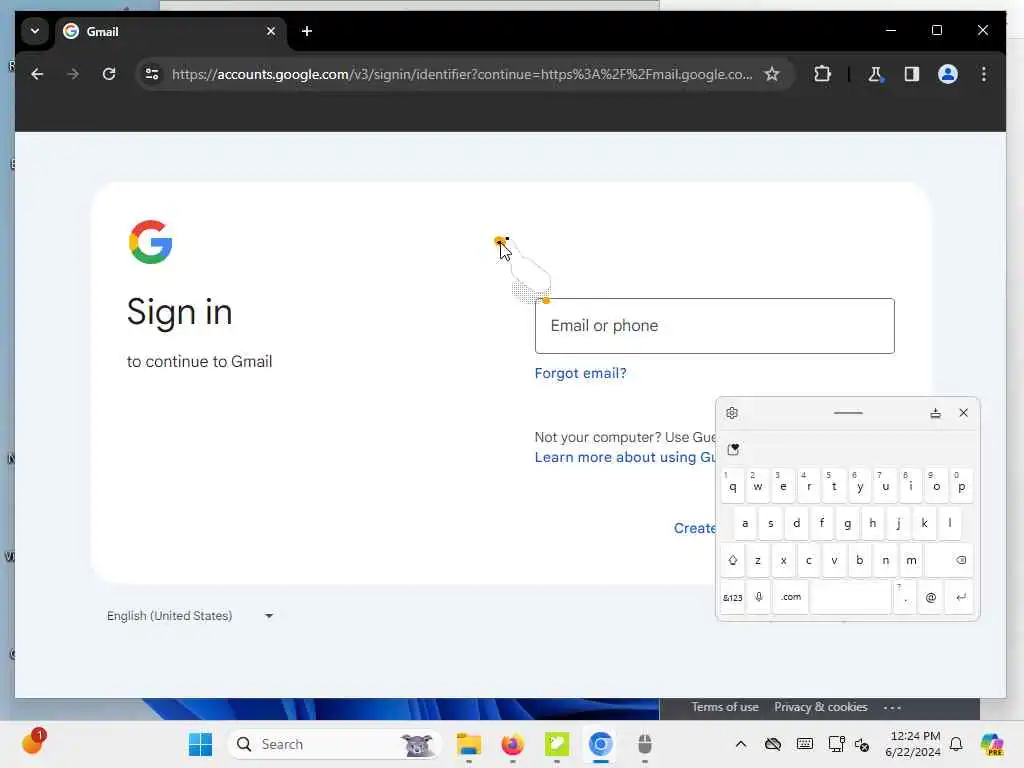Open Privacy & cookies in background window
Screen dimensions: 1024x768
point(821,707)
